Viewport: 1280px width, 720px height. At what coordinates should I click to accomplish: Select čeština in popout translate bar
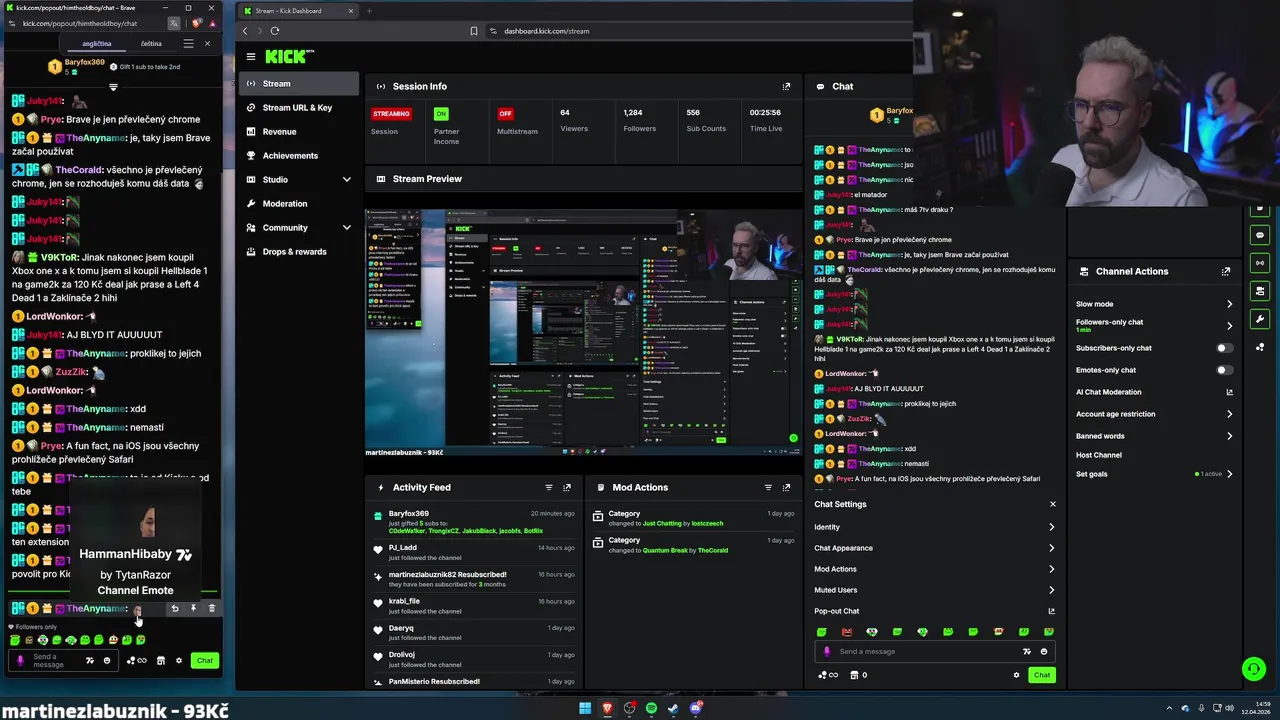151,44
